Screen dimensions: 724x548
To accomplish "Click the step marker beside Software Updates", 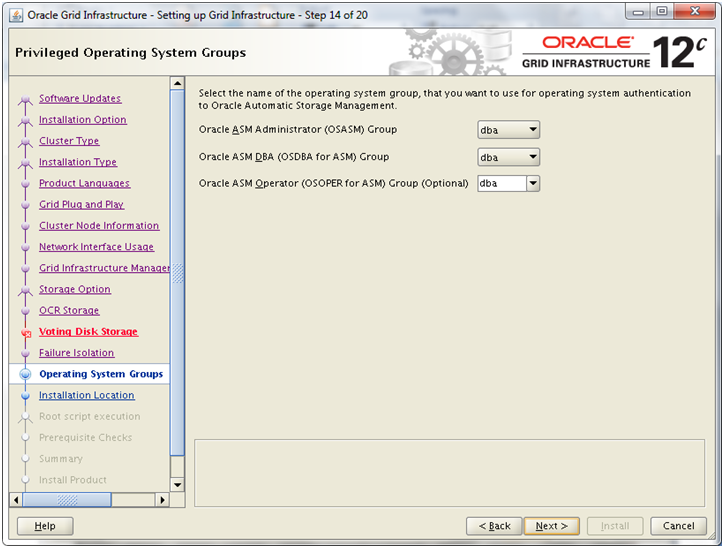I will tap(25, 99).
